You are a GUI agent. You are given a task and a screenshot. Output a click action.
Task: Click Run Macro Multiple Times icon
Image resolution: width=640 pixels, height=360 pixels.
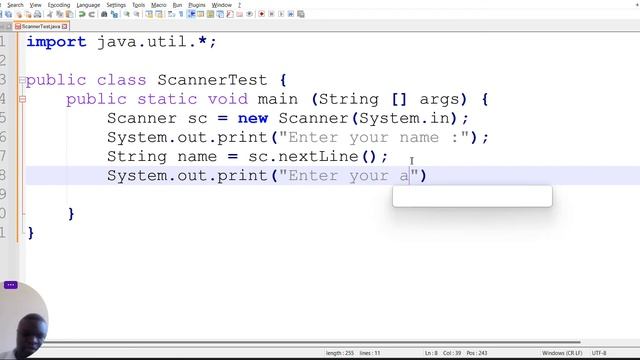tap(291, 14)
